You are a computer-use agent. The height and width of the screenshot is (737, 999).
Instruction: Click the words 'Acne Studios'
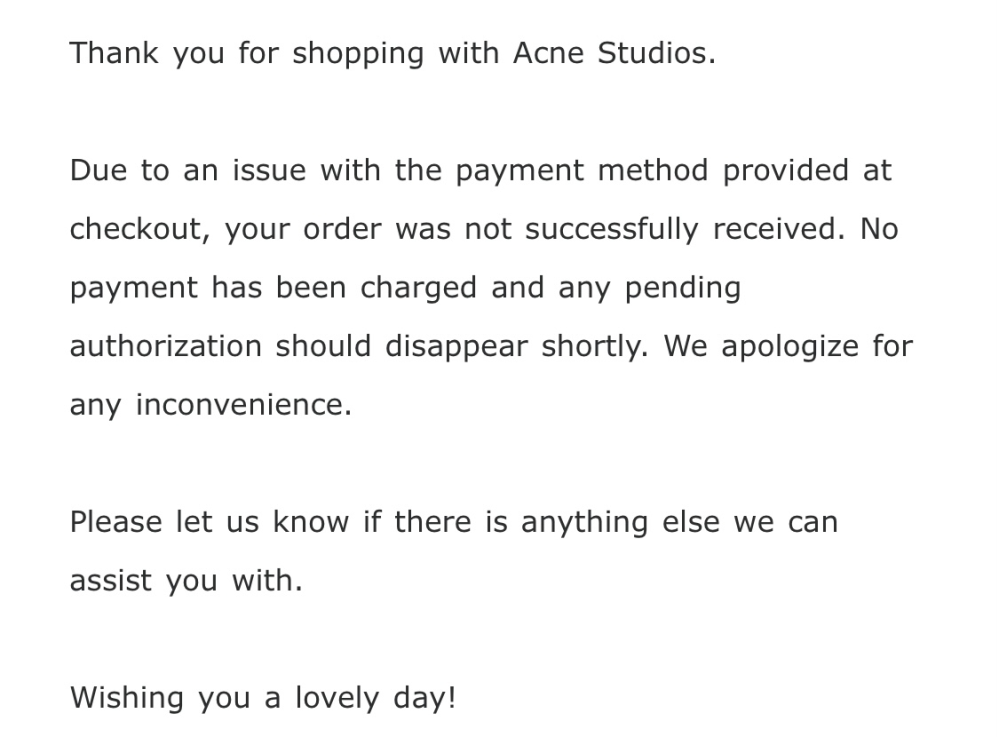point(614,53)
